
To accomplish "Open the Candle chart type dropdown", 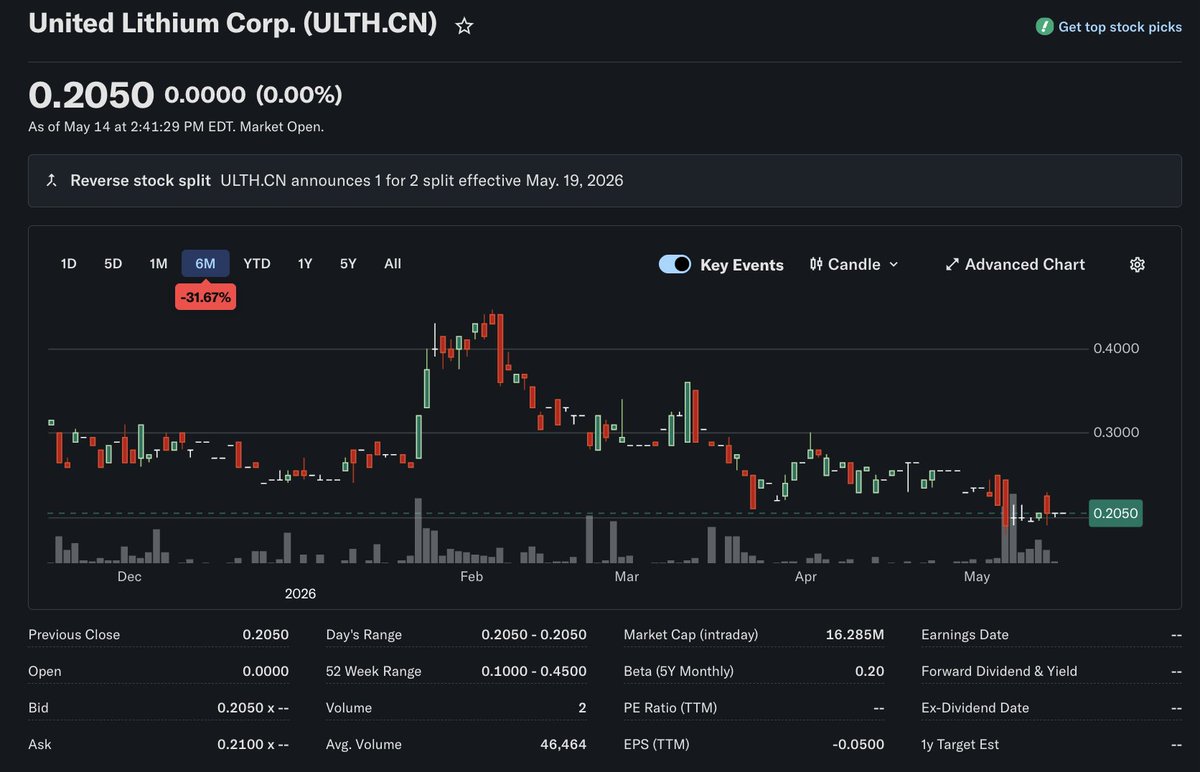I will pos(854,264).
